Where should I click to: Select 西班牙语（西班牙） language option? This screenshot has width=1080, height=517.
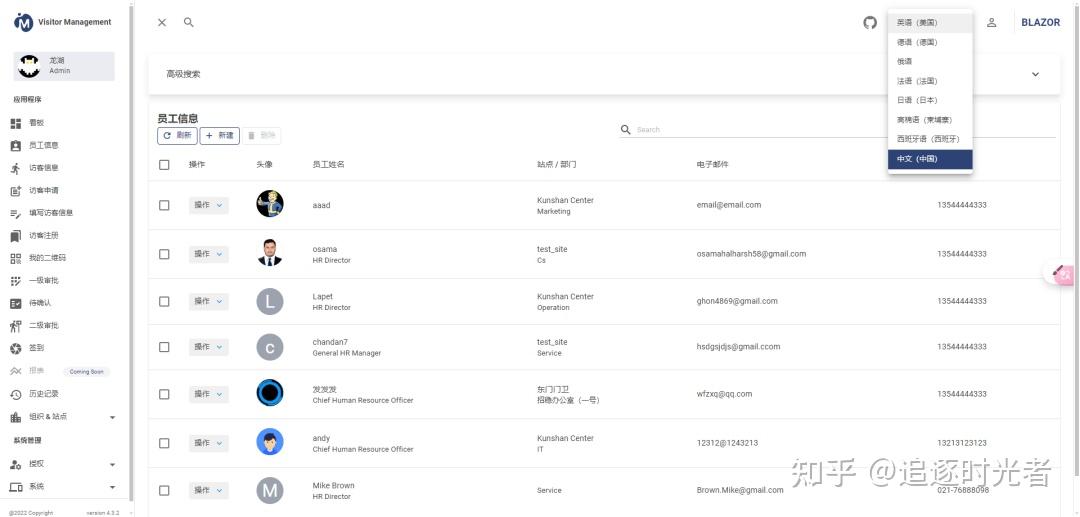click(930, 139)
